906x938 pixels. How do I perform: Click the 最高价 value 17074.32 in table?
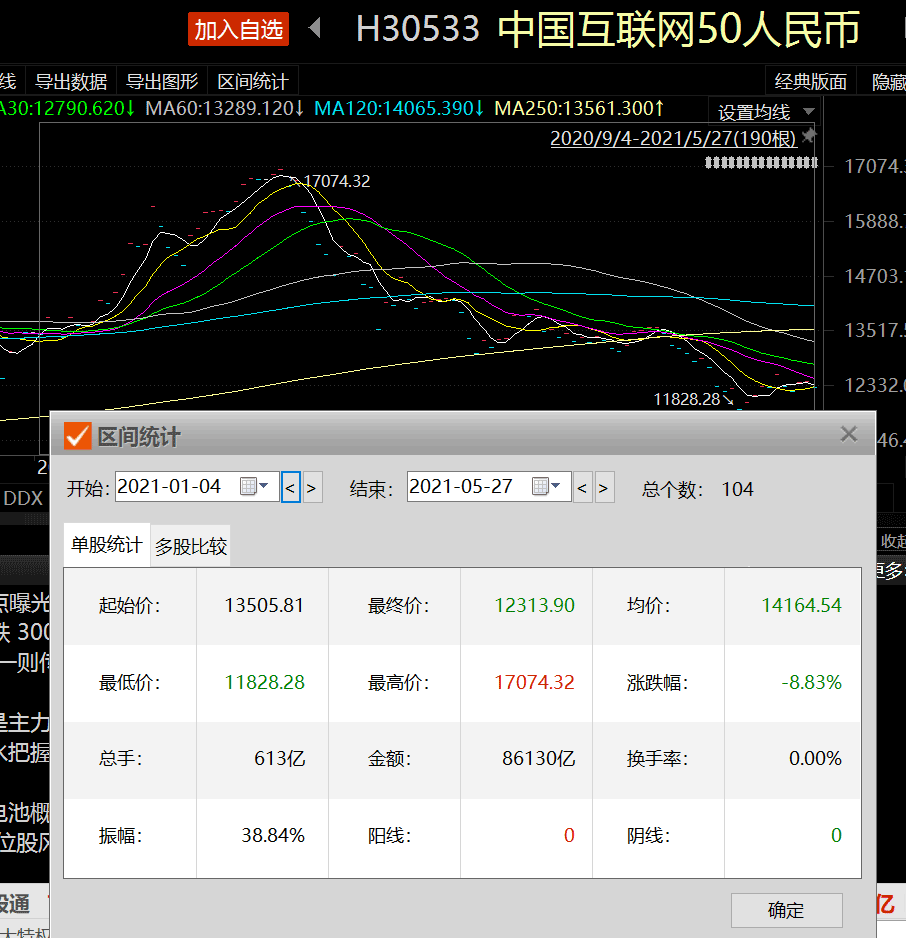[x=534, y=682]
